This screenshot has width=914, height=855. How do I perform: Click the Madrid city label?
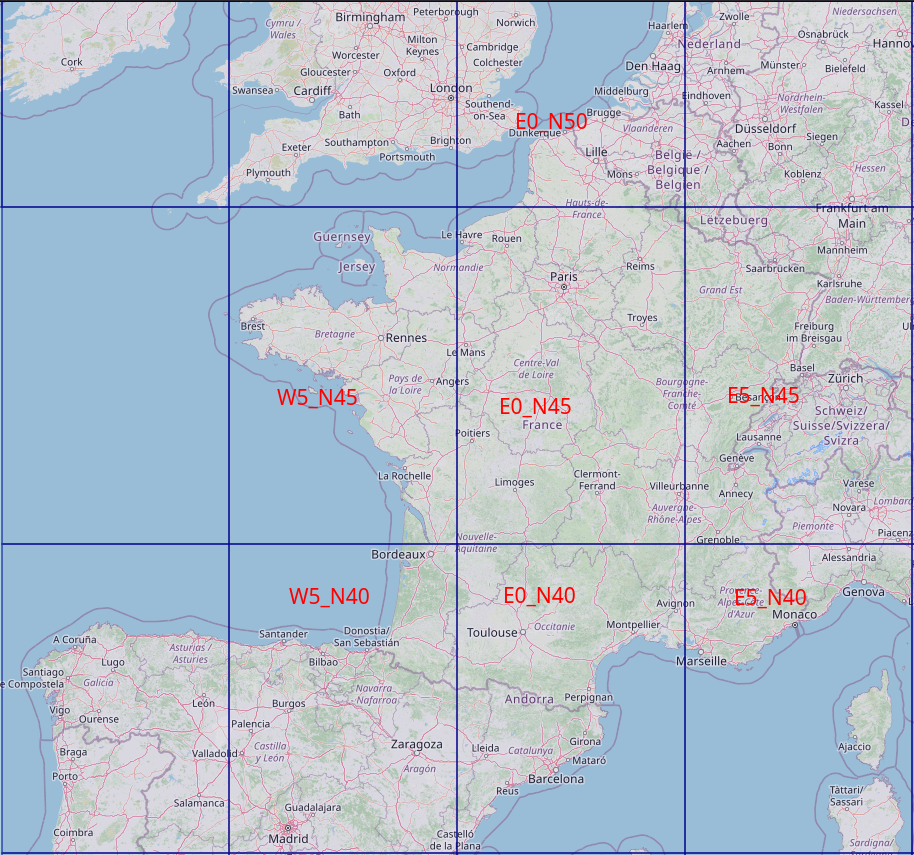click(x=286, y=838)
